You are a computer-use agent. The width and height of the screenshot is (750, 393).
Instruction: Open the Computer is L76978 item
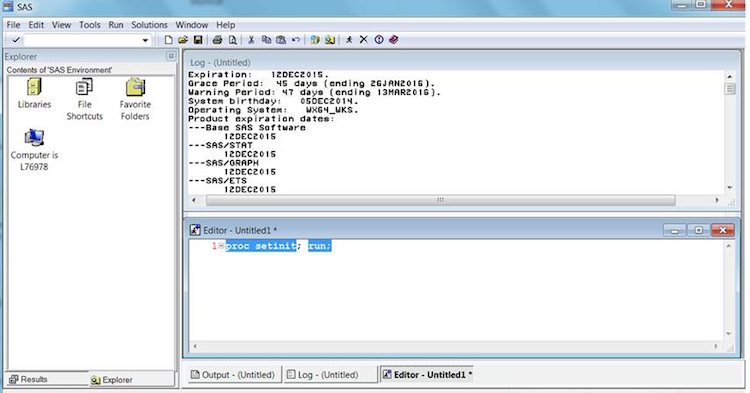[34, 150]
